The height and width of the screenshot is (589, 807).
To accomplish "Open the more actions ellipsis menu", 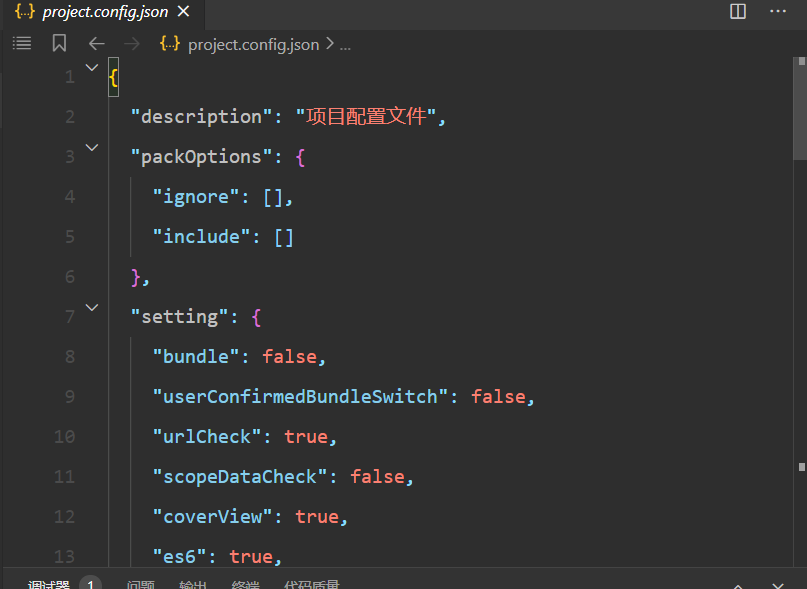I will tap(778, 11).
